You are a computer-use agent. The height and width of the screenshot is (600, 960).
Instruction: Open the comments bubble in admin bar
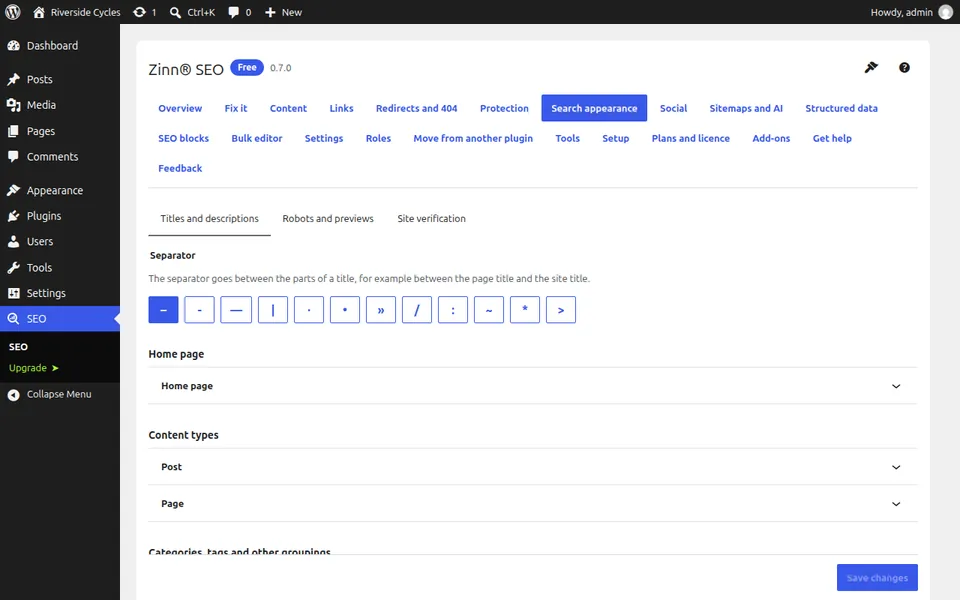point(239,12)
